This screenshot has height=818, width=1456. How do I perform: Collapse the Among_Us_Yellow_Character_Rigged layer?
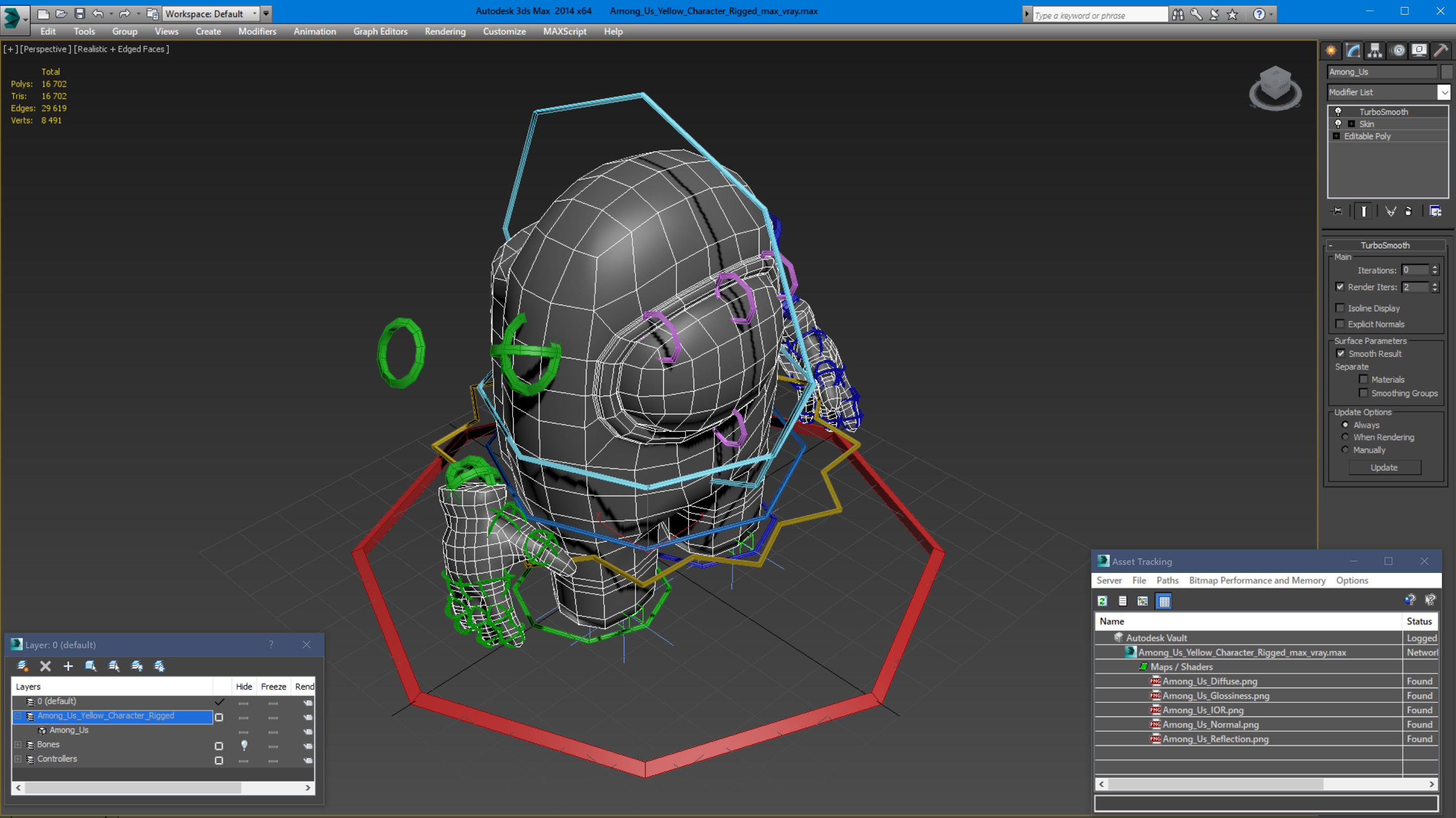click(x=18, y=716)
